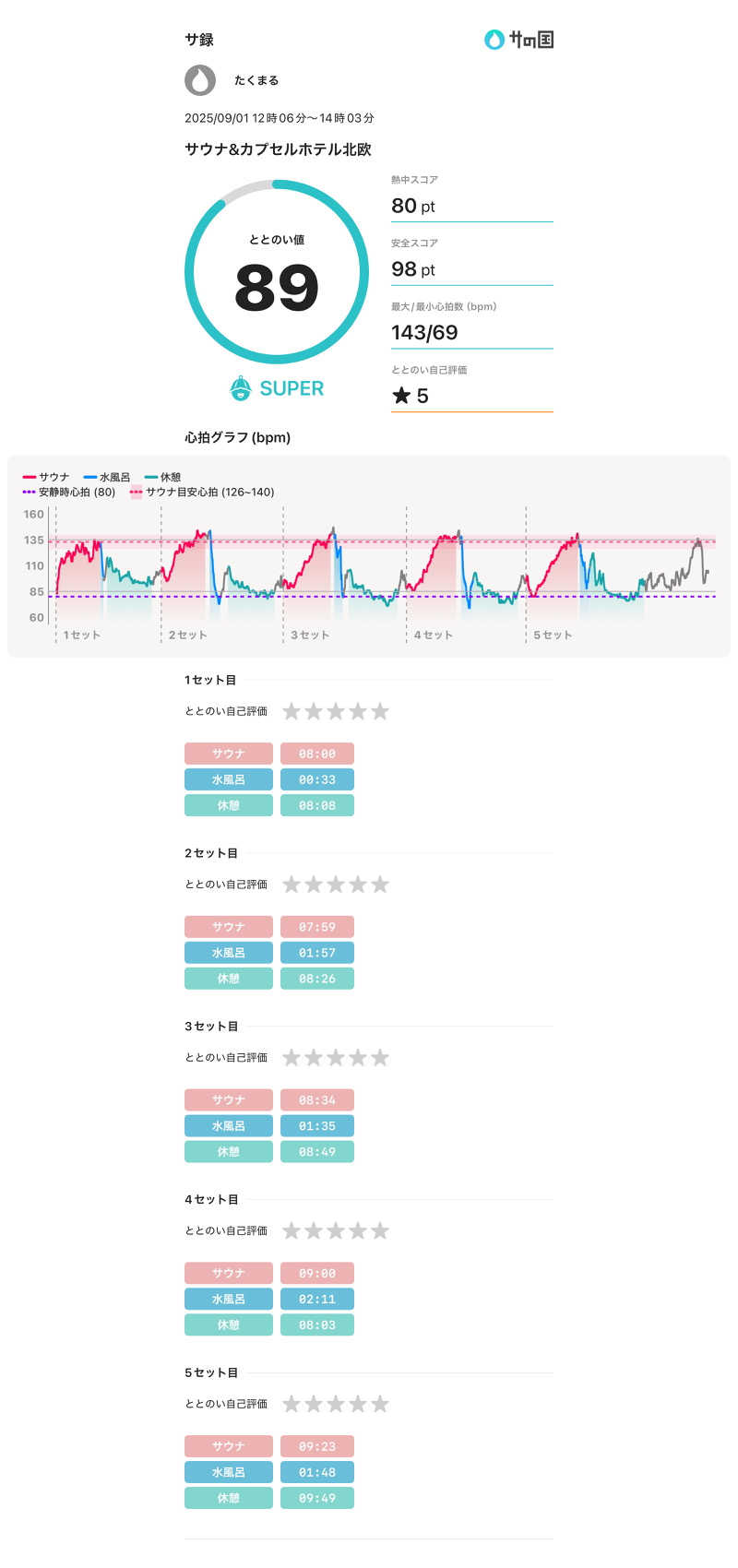Click the サウナ目安心拍 legend swatch
Viewport: 738px width, 1568px height.
coord(137,493)
